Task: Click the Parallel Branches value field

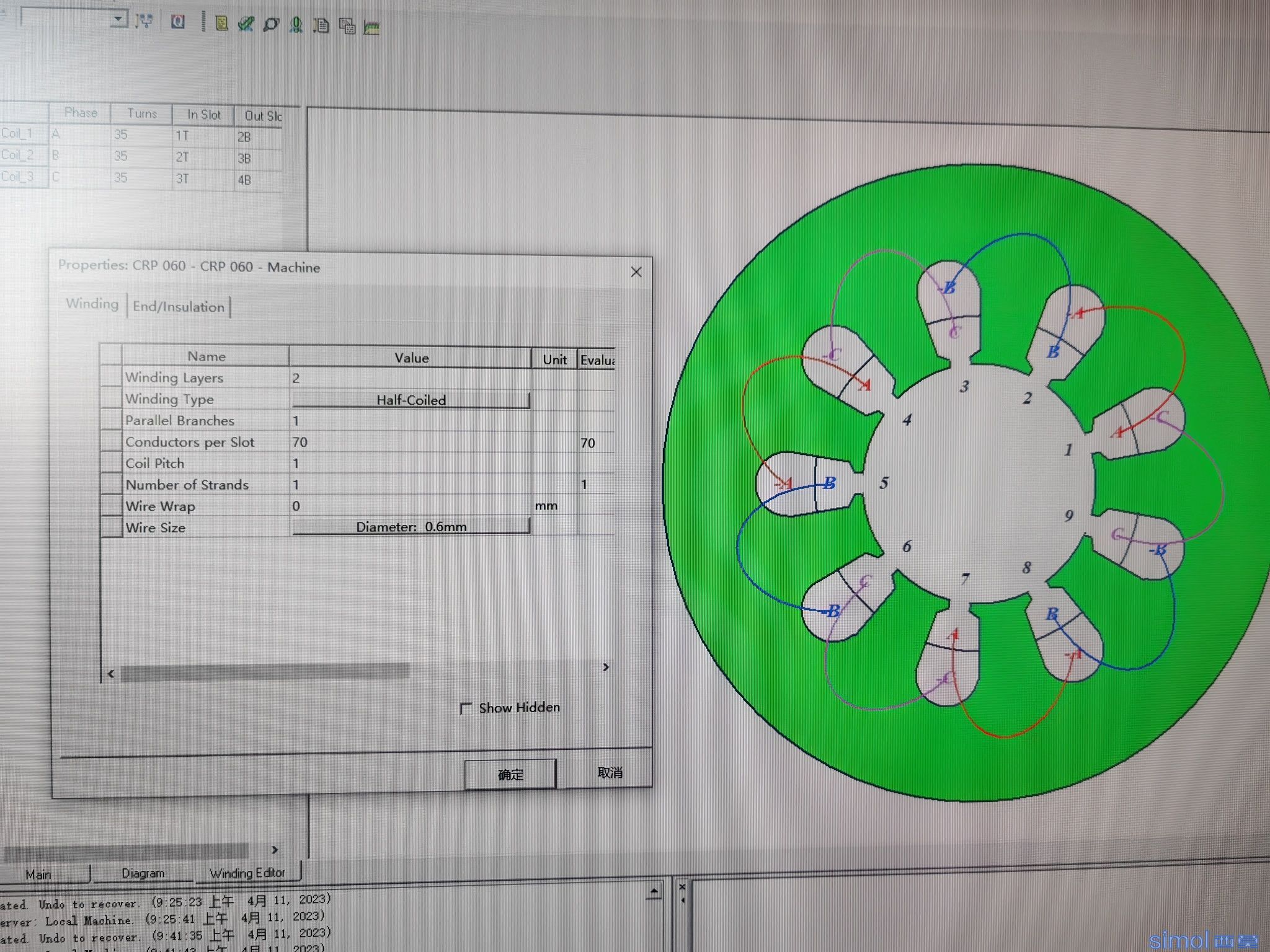Action: tap(411, 420)
